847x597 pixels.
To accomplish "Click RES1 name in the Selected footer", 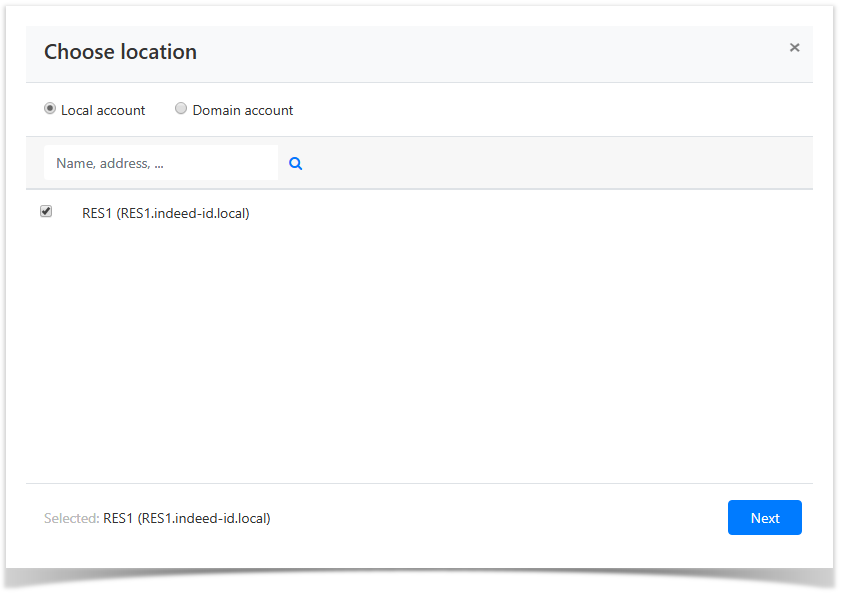I will pos(118,518).
